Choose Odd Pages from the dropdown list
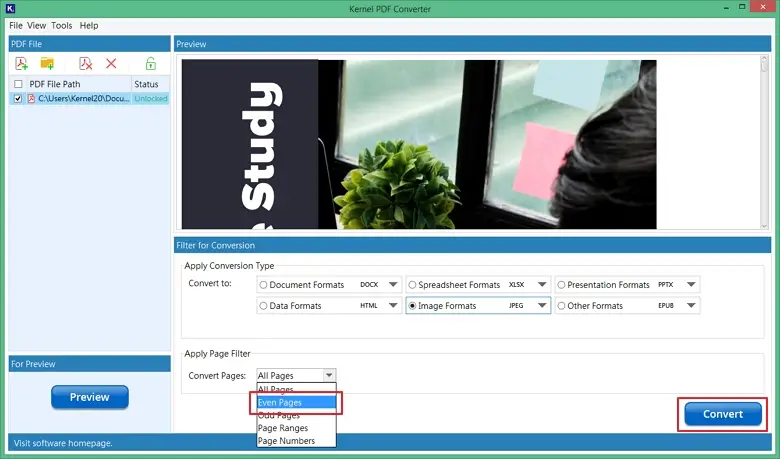The width and height of the screenshot is (780, 459). (x=296, y=415)
